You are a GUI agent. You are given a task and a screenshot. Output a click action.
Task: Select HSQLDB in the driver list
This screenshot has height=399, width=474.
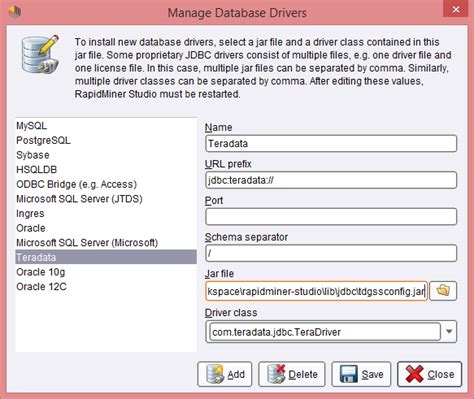(106, 170)
